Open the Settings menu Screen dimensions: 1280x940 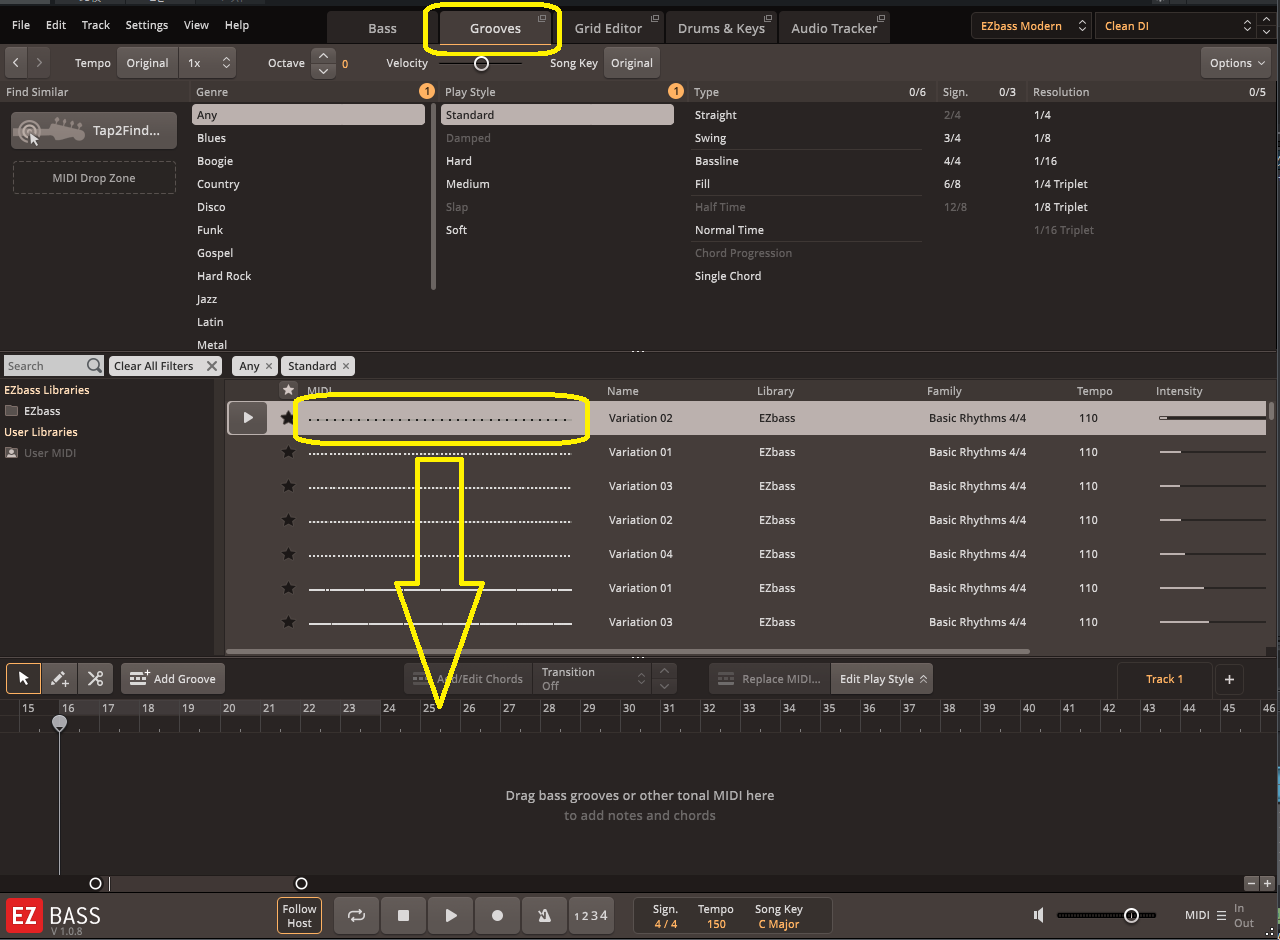(146, 25)
